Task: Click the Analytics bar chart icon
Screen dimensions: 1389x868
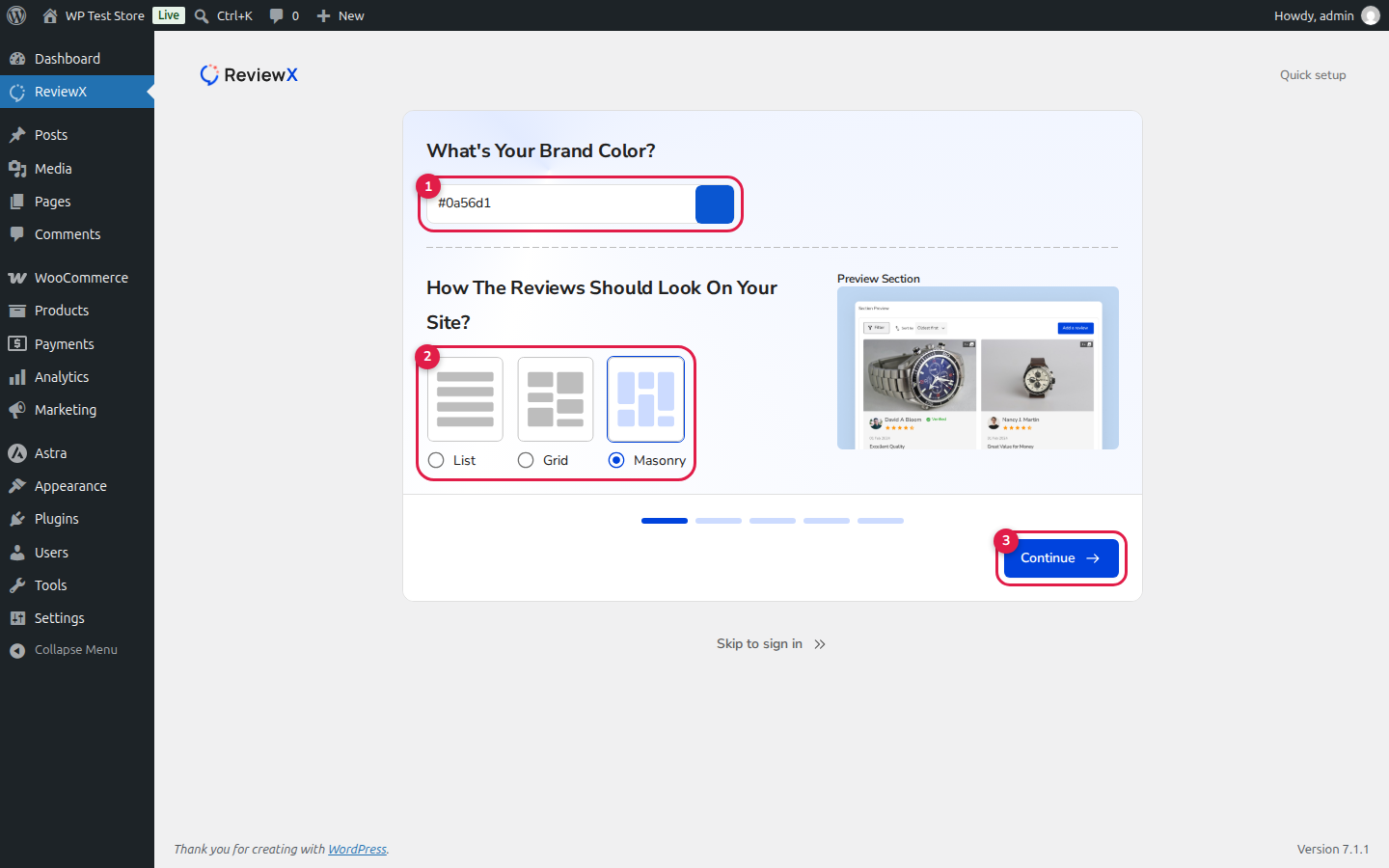Action: 17,377
